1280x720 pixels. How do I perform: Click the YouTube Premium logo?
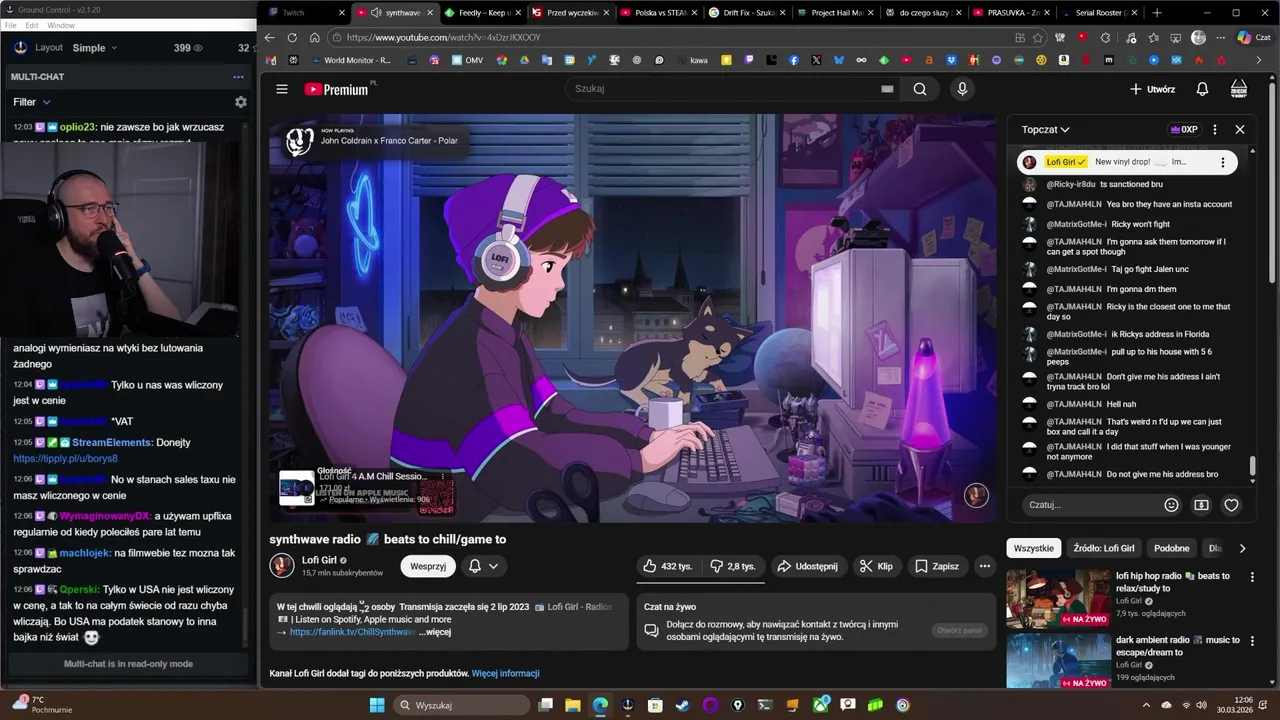pos(337,89)
